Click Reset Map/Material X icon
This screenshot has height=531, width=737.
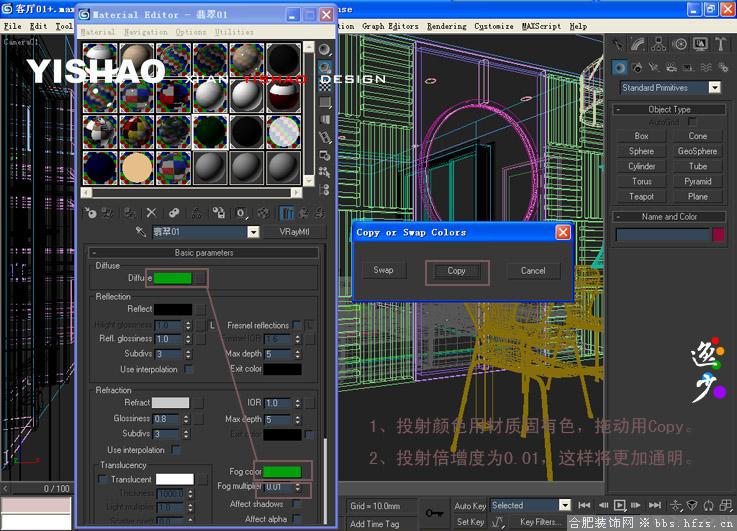coord(151,213)
